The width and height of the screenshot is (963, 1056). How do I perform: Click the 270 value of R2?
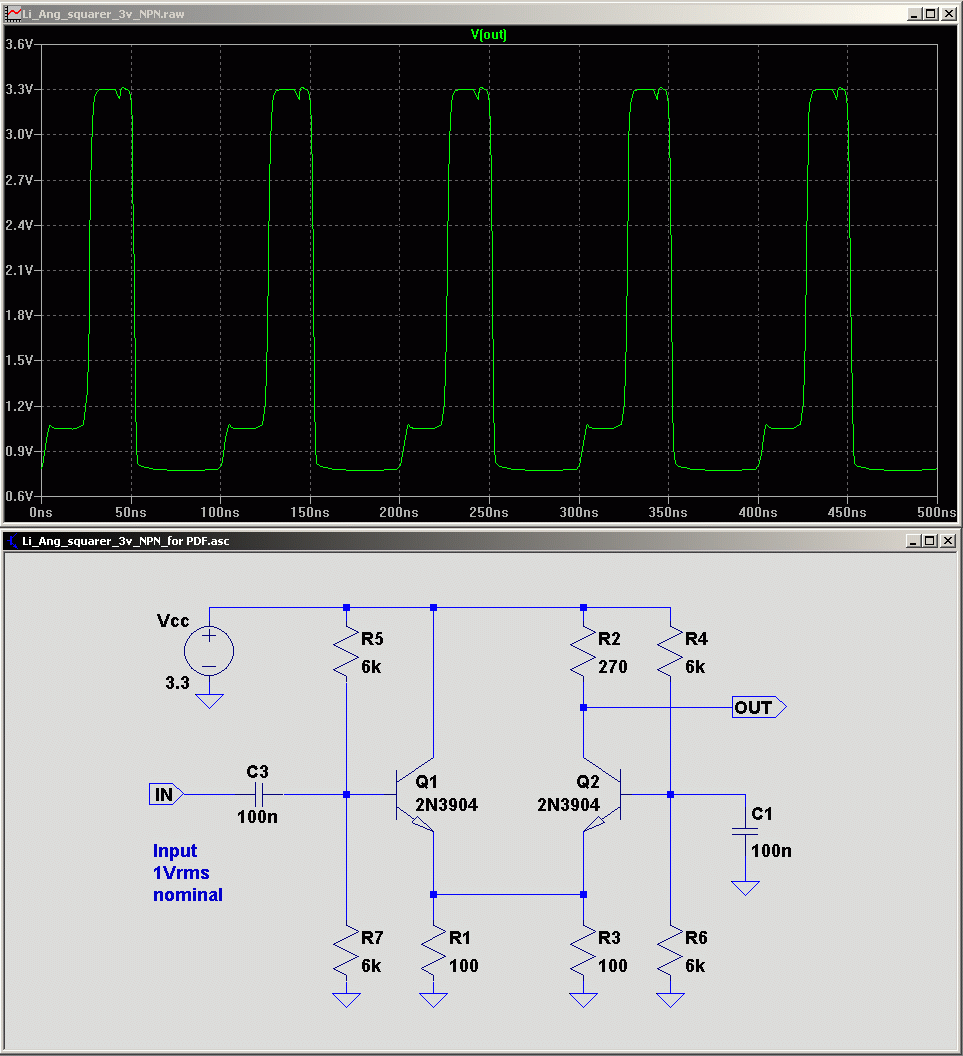pos(613,667)
